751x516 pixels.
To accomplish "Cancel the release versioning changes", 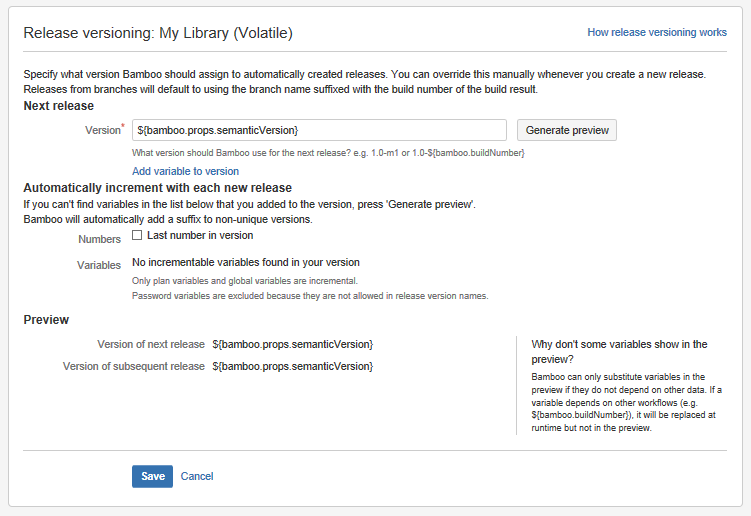I will click(197, 476).
